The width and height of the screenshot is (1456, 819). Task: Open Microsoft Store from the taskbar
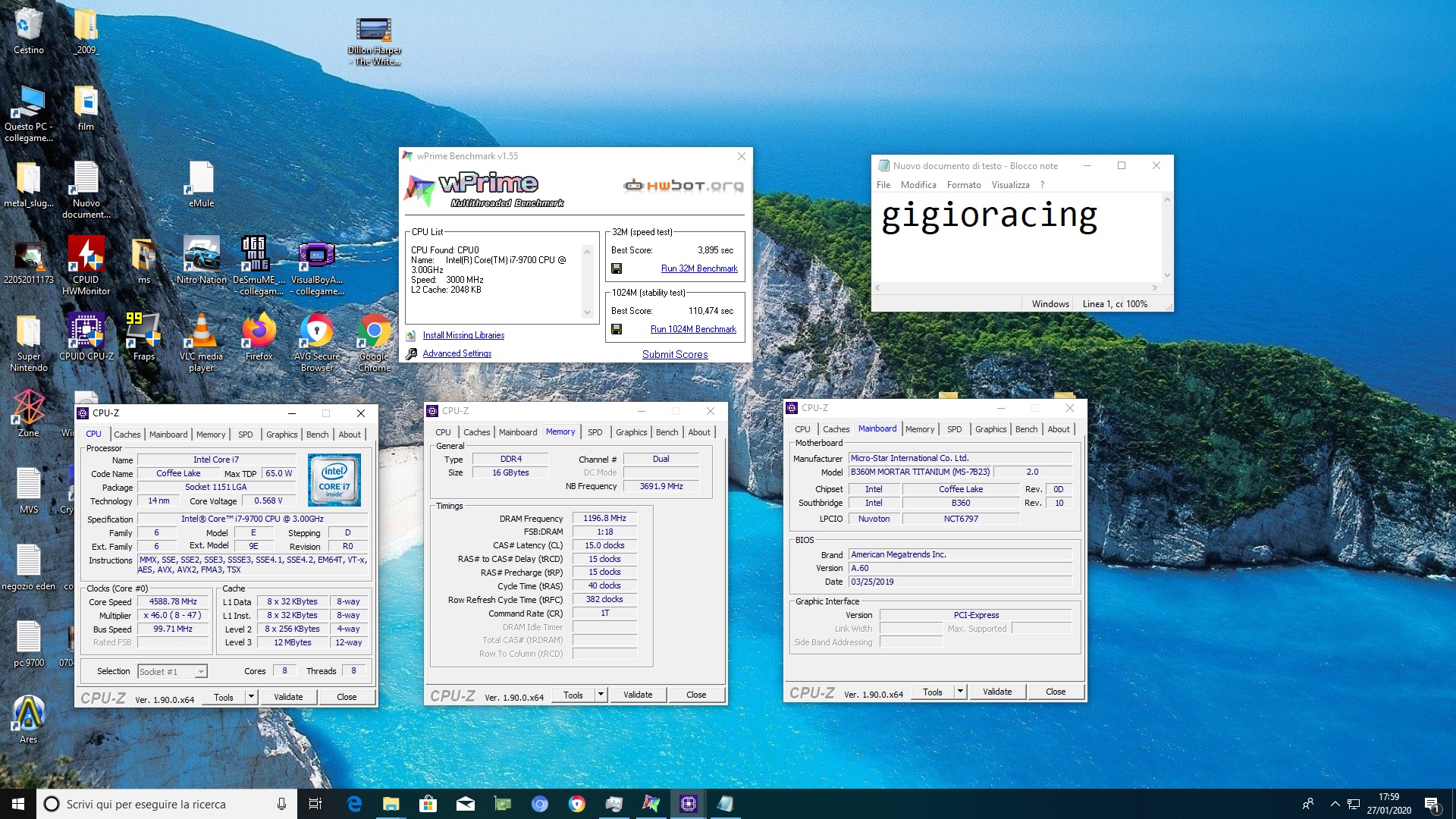[x=428, y=804]
